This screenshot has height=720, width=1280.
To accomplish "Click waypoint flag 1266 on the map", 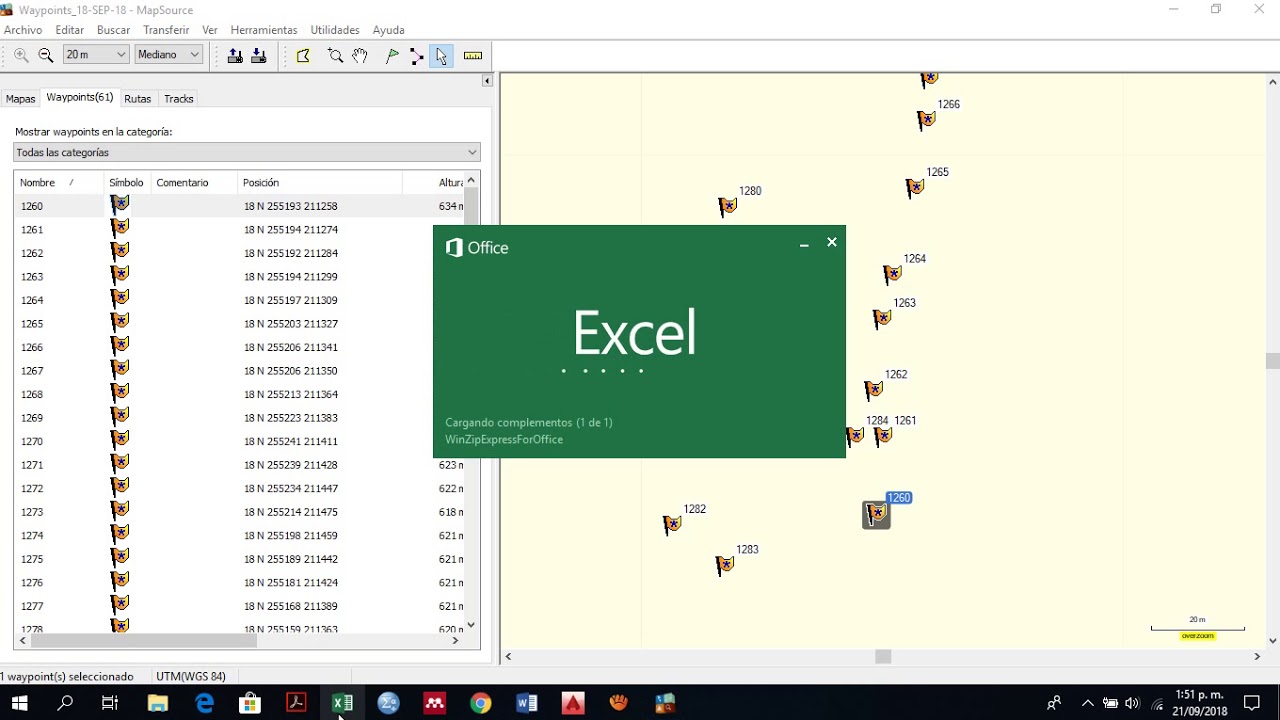I will 927,120.
